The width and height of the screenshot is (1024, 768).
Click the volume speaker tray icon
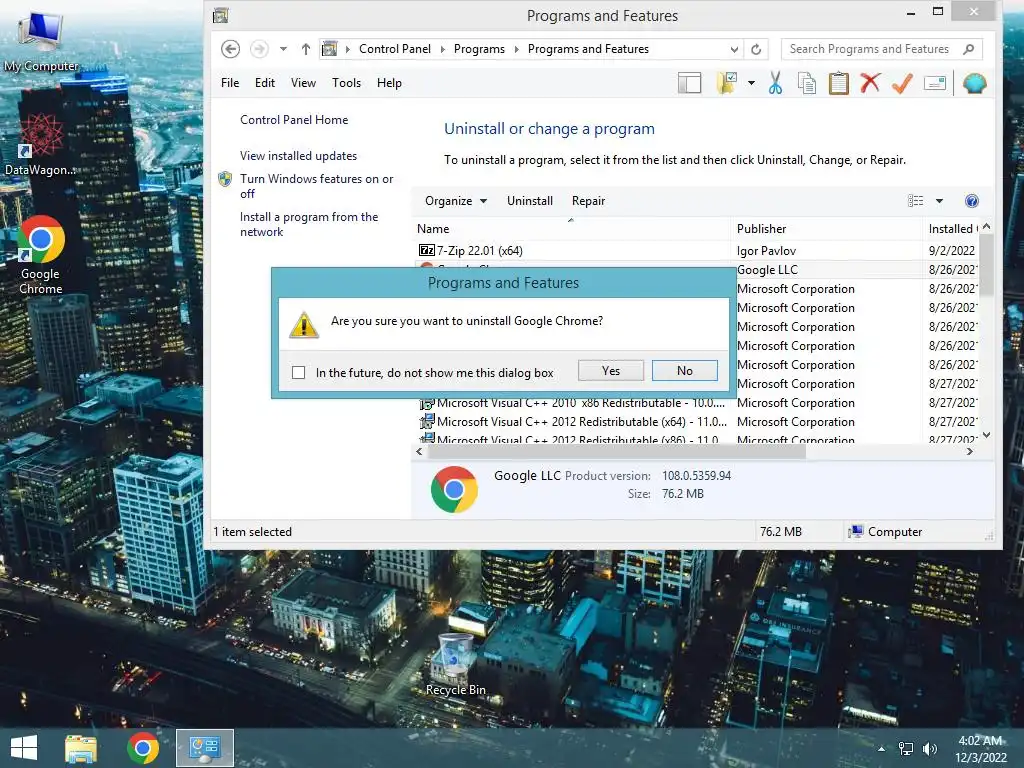929,749
